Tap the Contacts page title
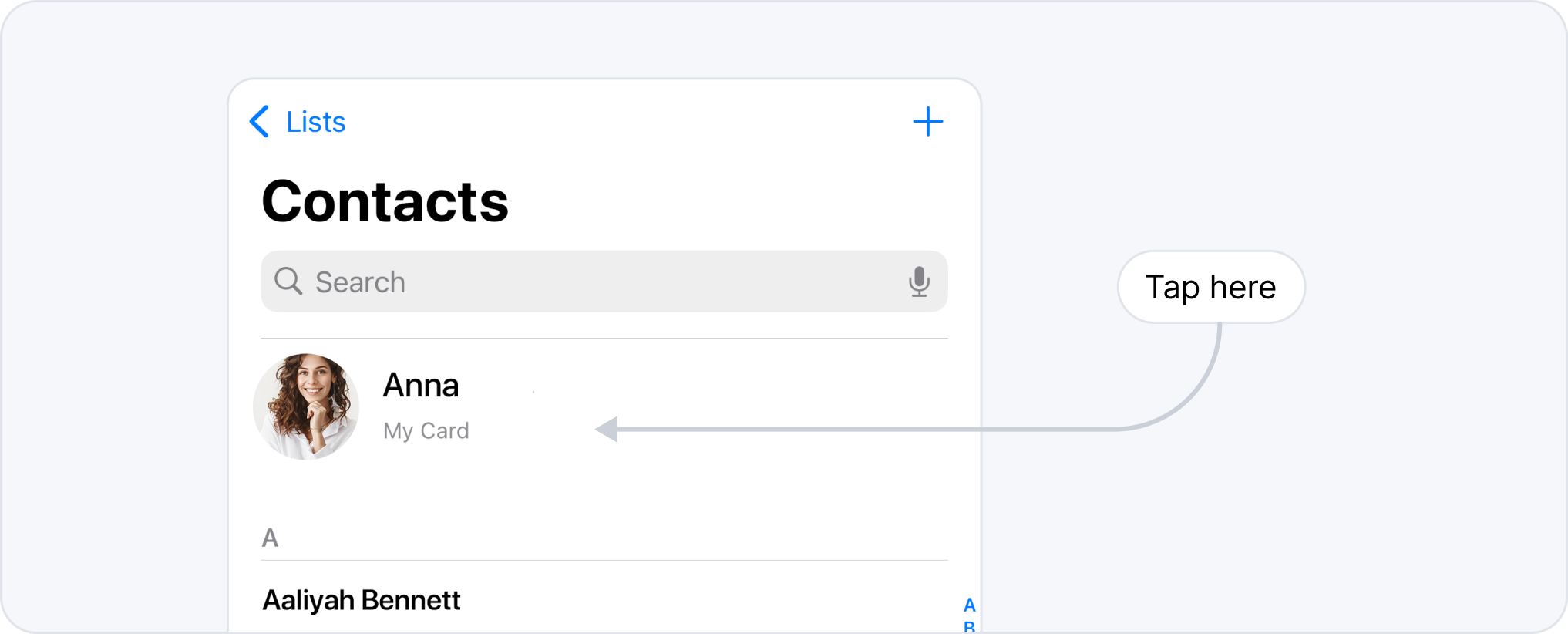 [385, 201]
